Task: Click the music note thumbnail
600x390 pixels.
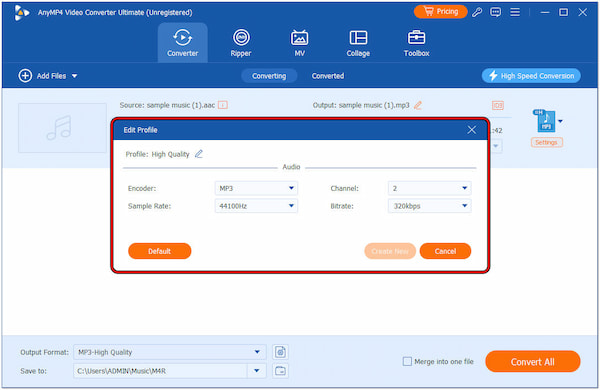Action: pos(62,128)
